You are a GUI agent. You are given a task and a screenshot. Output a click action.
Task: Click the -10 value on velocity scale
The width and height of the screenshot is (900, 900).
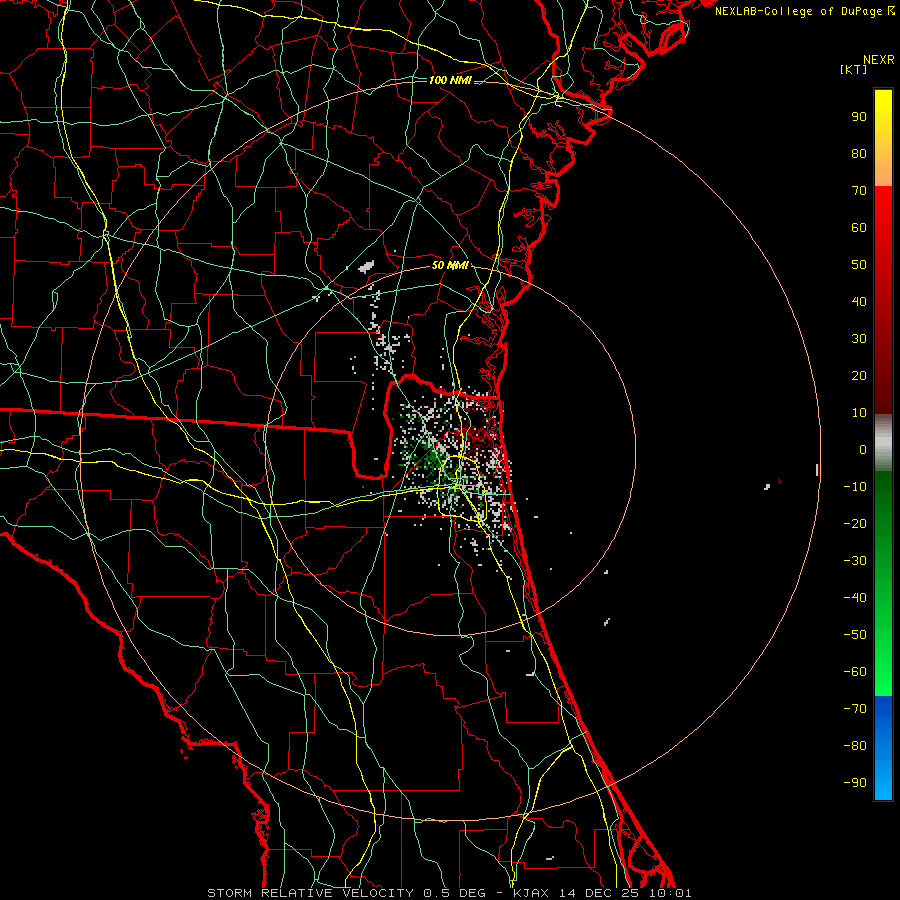[855, 487]
